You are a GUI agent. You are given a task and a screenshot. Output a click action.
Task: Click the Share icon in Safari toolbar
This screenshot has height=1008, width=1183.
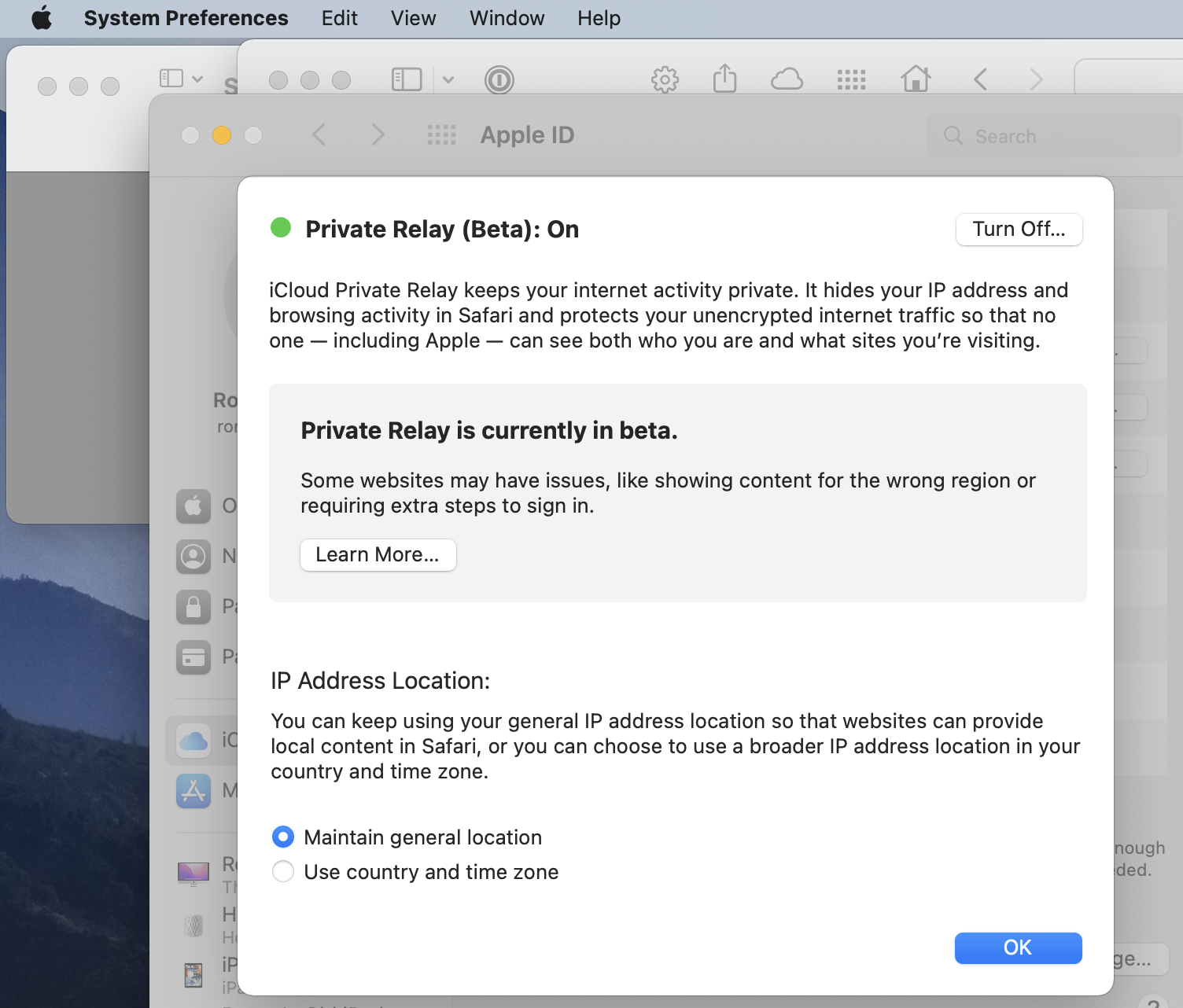724,79
